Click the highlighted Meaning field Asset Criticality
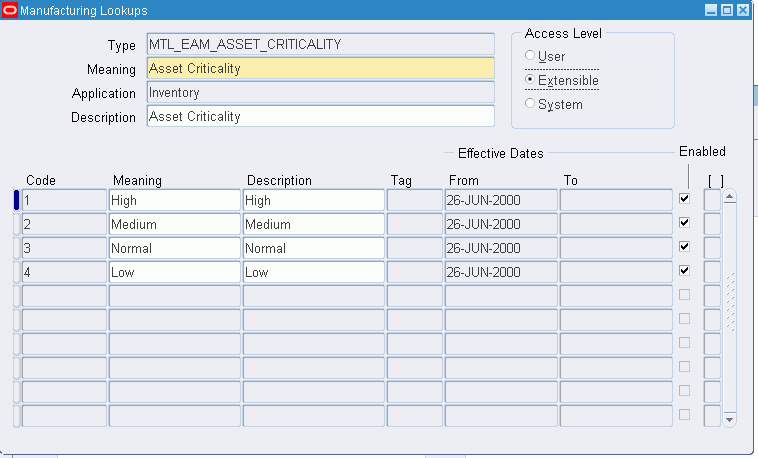This screenshot has height=458, width=758. pos(321,68)
